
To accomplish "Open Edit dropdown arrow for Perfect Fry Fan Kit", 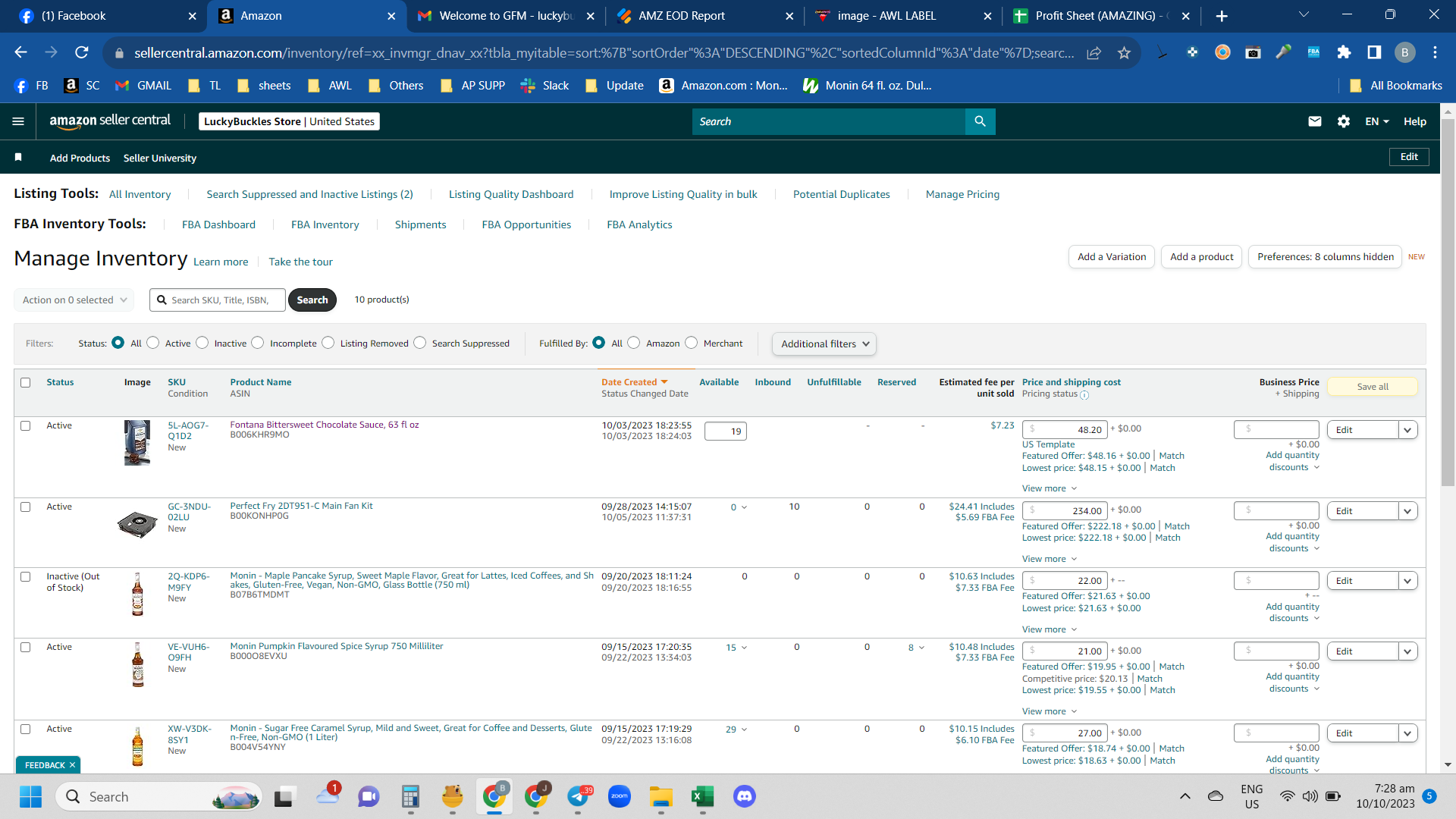I will click(x=1408, y=511).
